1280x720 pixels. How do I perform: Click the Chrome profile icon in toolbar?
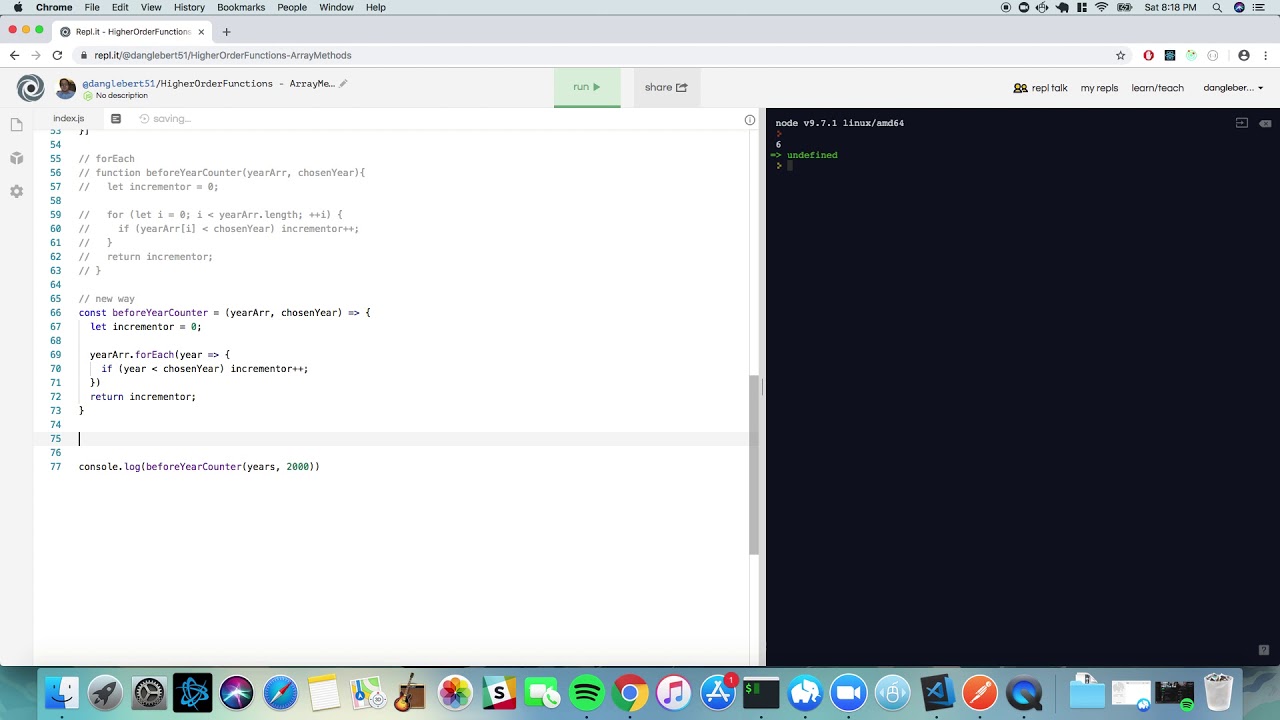click(x=1244, y=55)
